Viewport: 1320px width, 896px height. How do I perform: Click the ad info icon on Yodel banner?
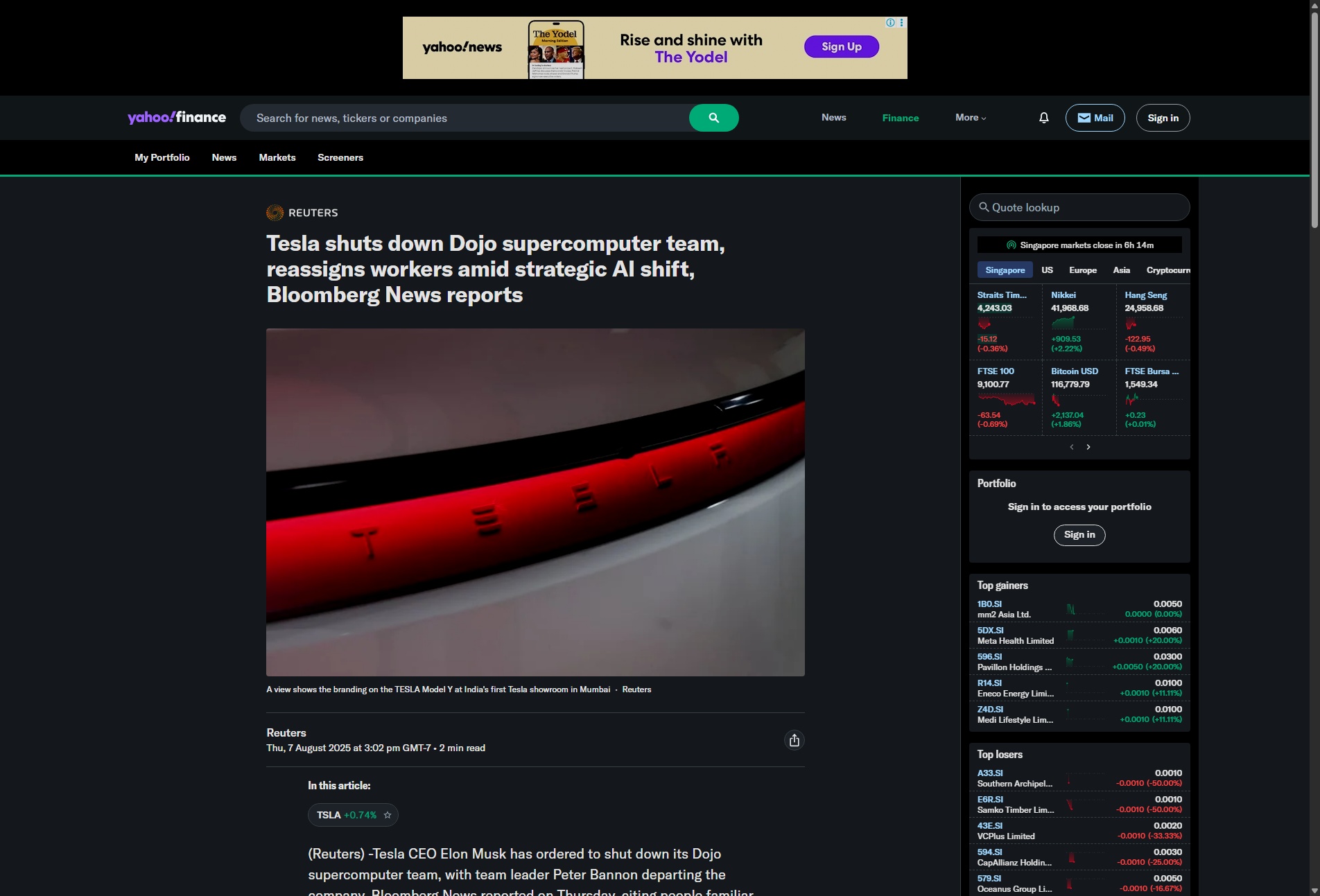point(890,23)
